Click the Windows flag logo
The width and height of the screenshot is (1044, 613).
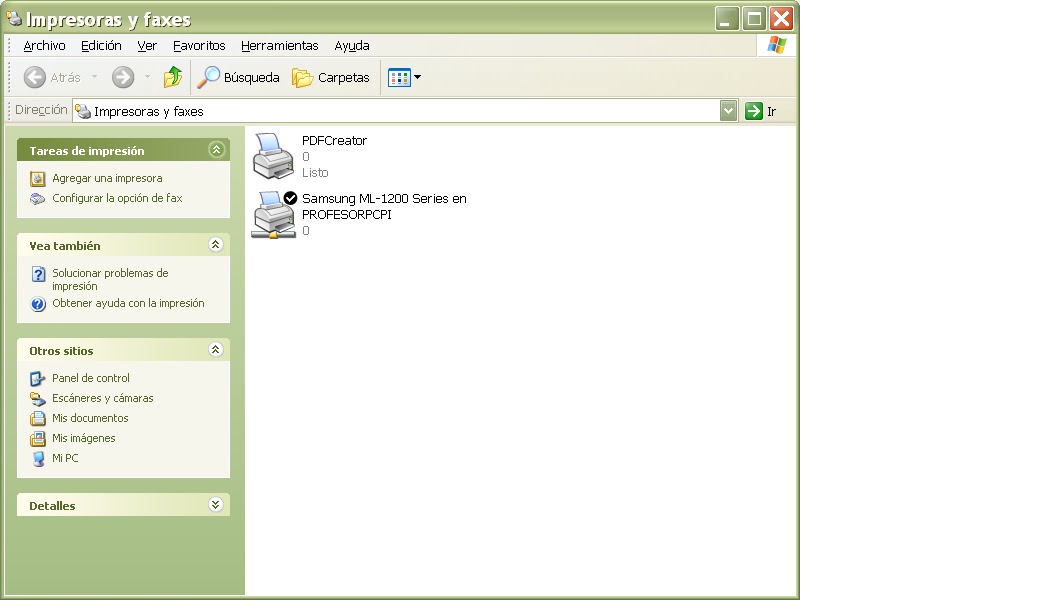pos(776,45)
